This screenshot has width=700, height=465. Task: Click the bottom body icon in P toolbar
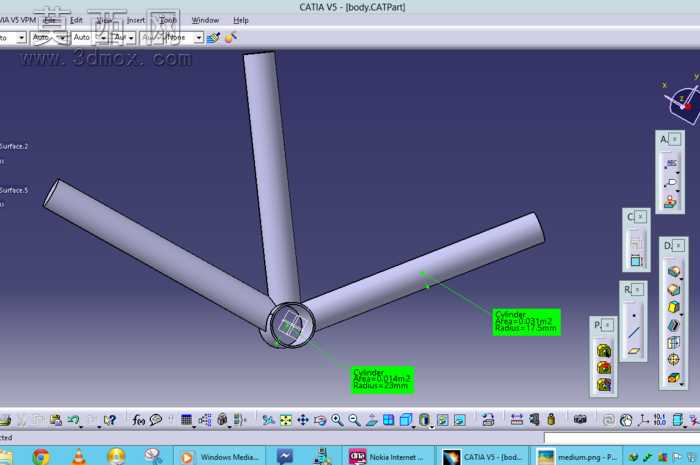click(604, 385)
